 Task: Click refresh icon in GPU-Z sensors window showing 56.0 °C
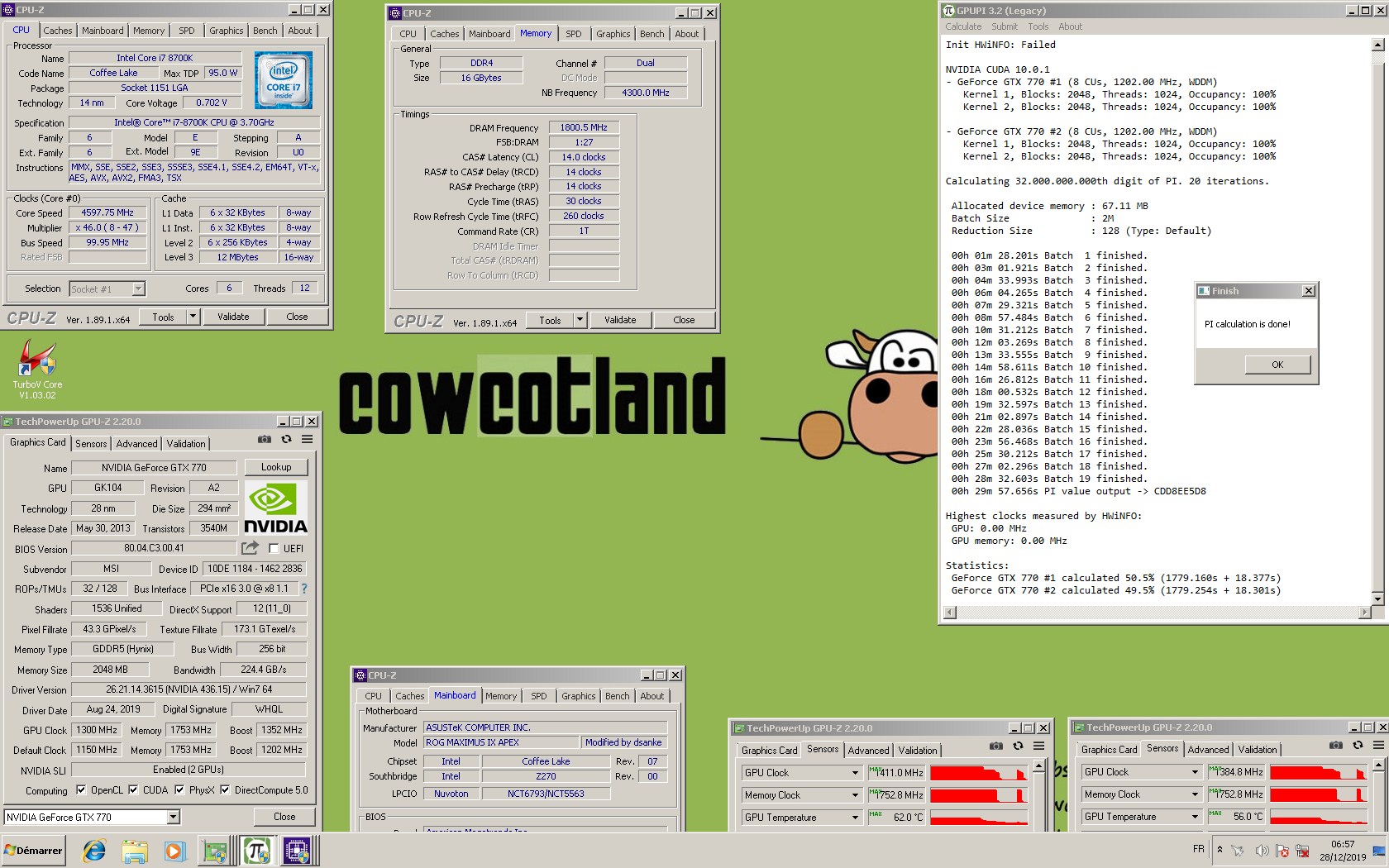click(1358, 745)
